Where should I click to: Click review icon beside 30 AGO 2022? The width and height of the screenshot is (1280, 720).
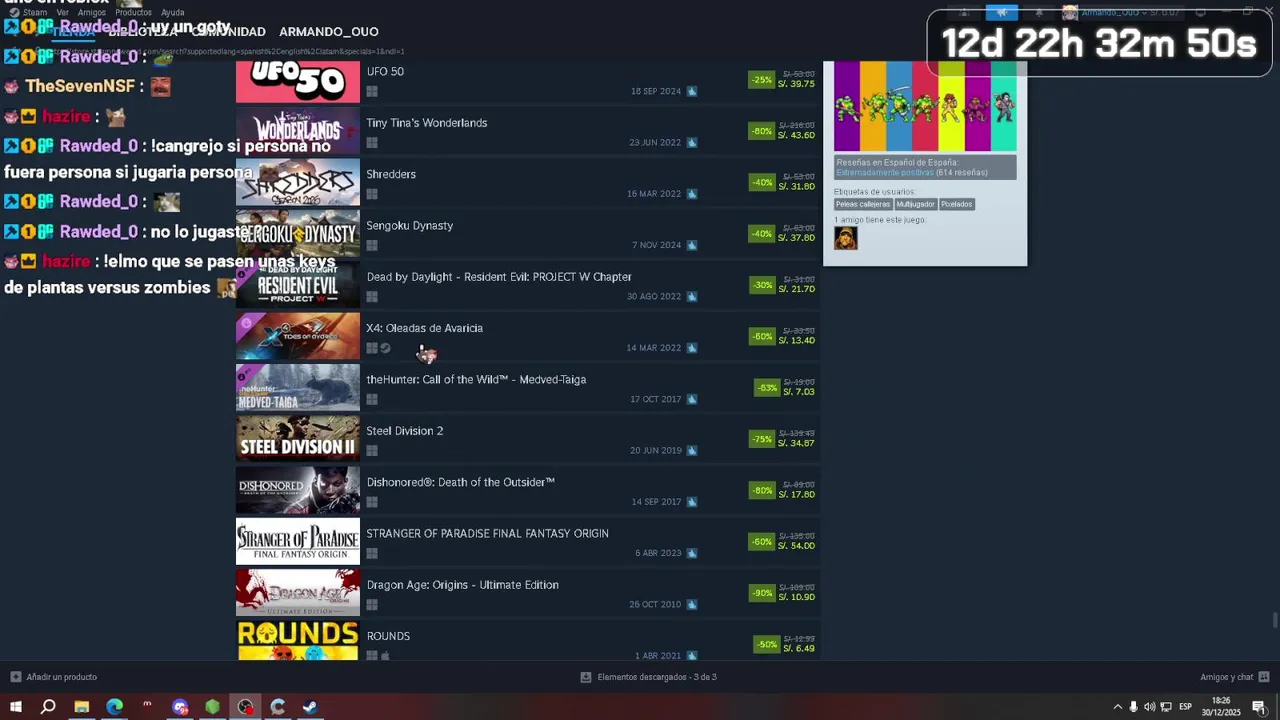(692, 297)
